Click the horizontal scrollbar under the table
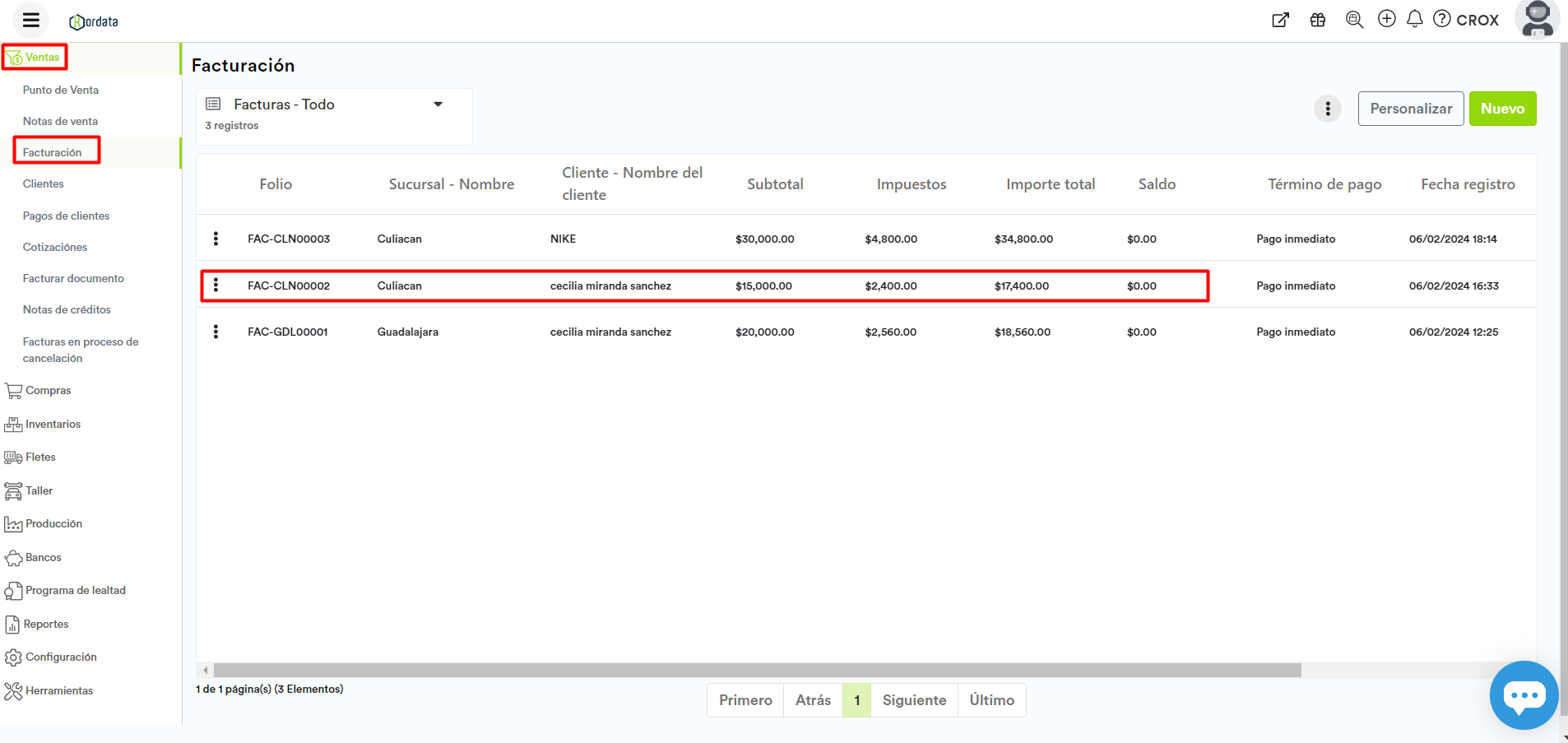 point(757,671)
